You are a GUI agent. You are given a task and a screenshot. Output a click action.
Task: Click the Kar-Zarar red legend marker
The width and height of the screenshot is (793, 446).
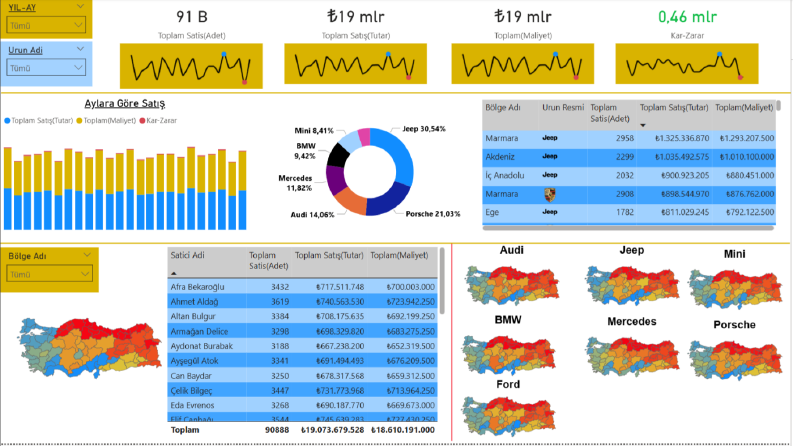(142, 121)
